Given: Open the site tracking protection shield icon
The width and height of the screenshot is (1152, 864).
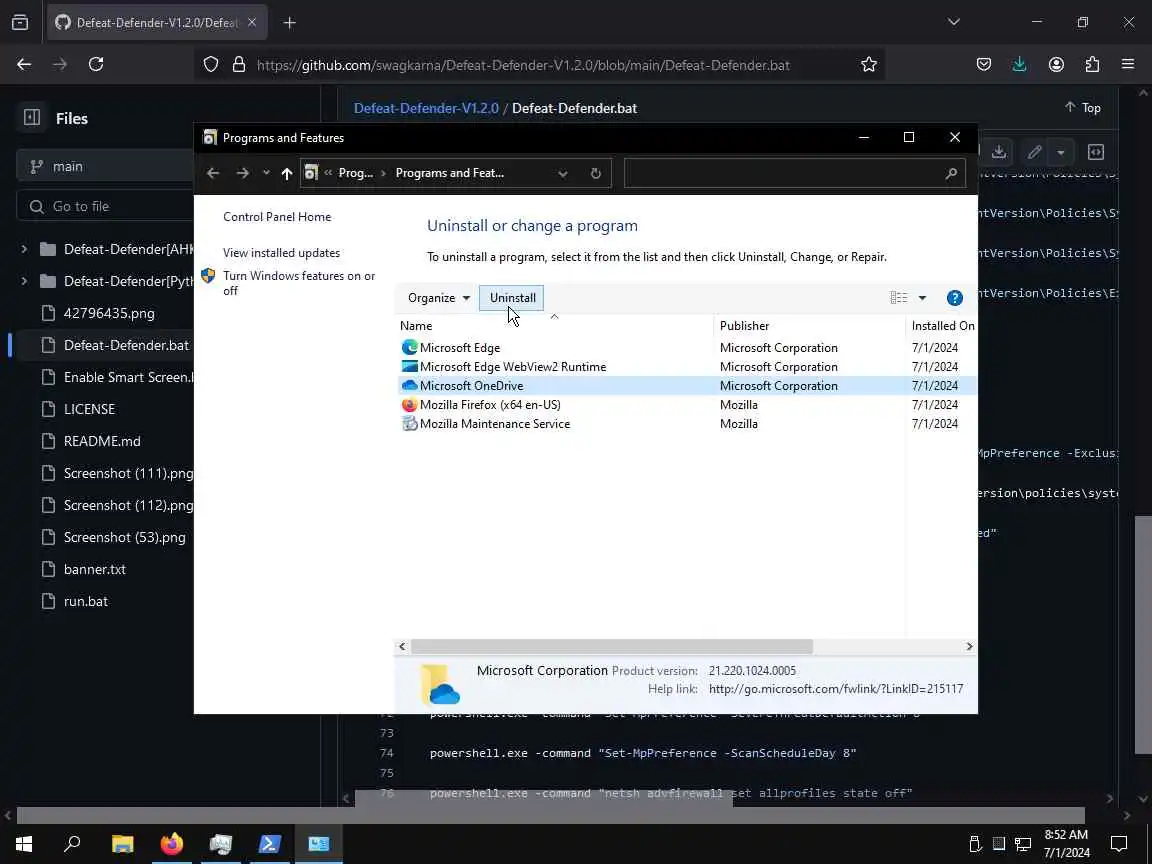Looking at the screenshot, I should point(211,65).
